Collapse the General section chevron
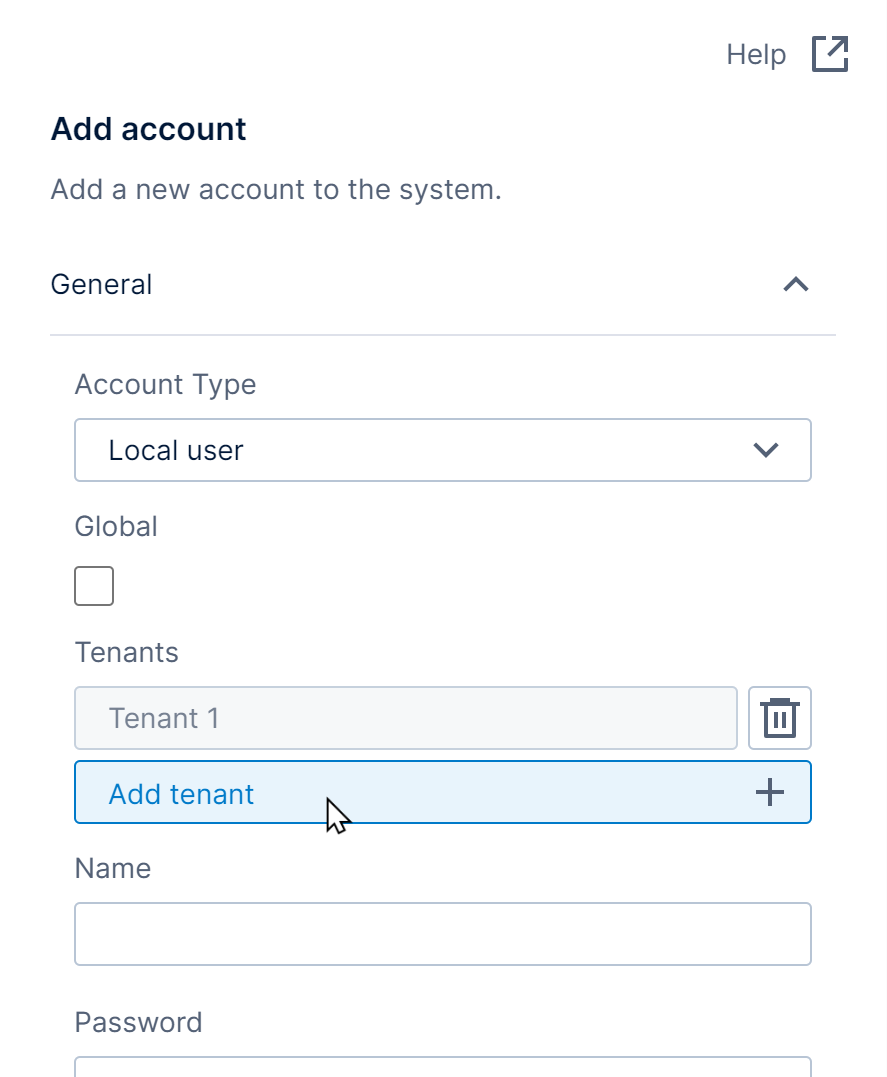This screenshot has height=1077, width=887. point(795,285)
